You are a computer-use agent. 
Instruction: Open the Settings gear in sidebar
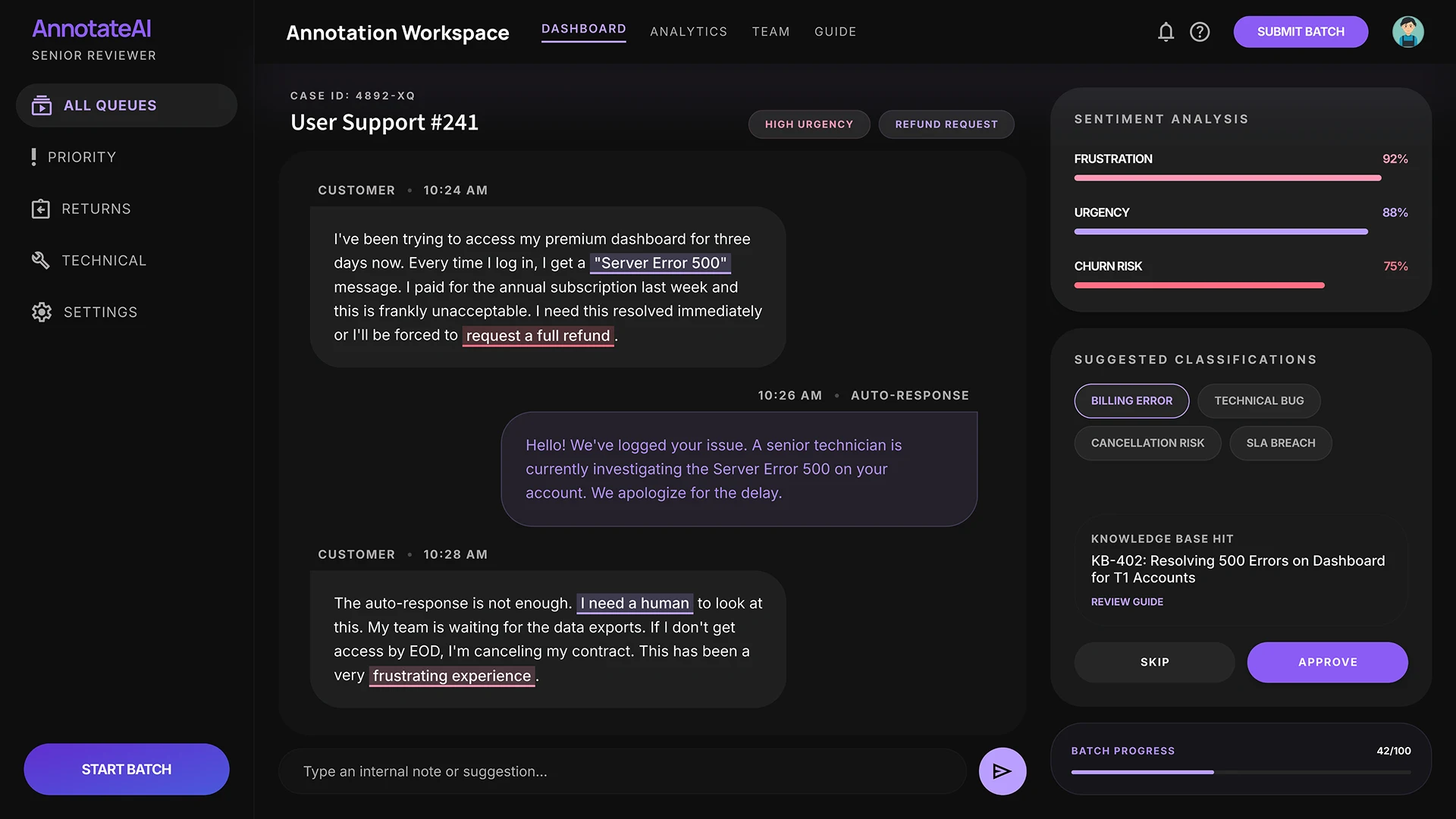click(42, 312)
